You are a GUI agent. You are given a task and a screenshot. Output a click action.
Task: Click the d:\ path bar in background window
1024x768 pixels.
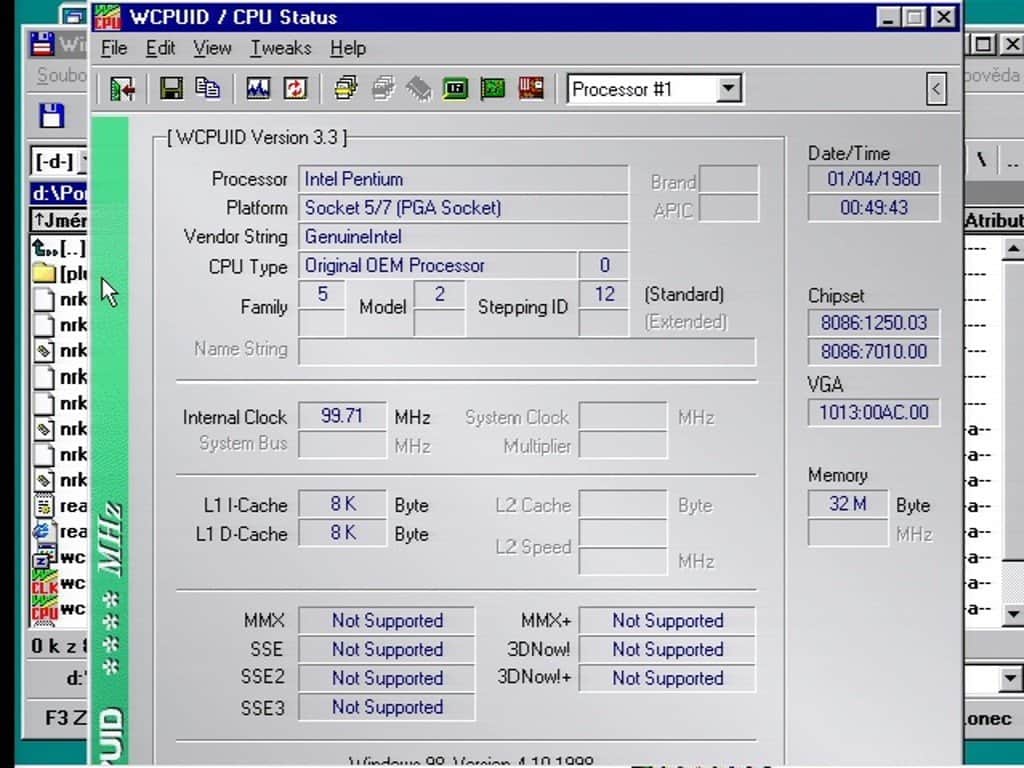[59, 193]
